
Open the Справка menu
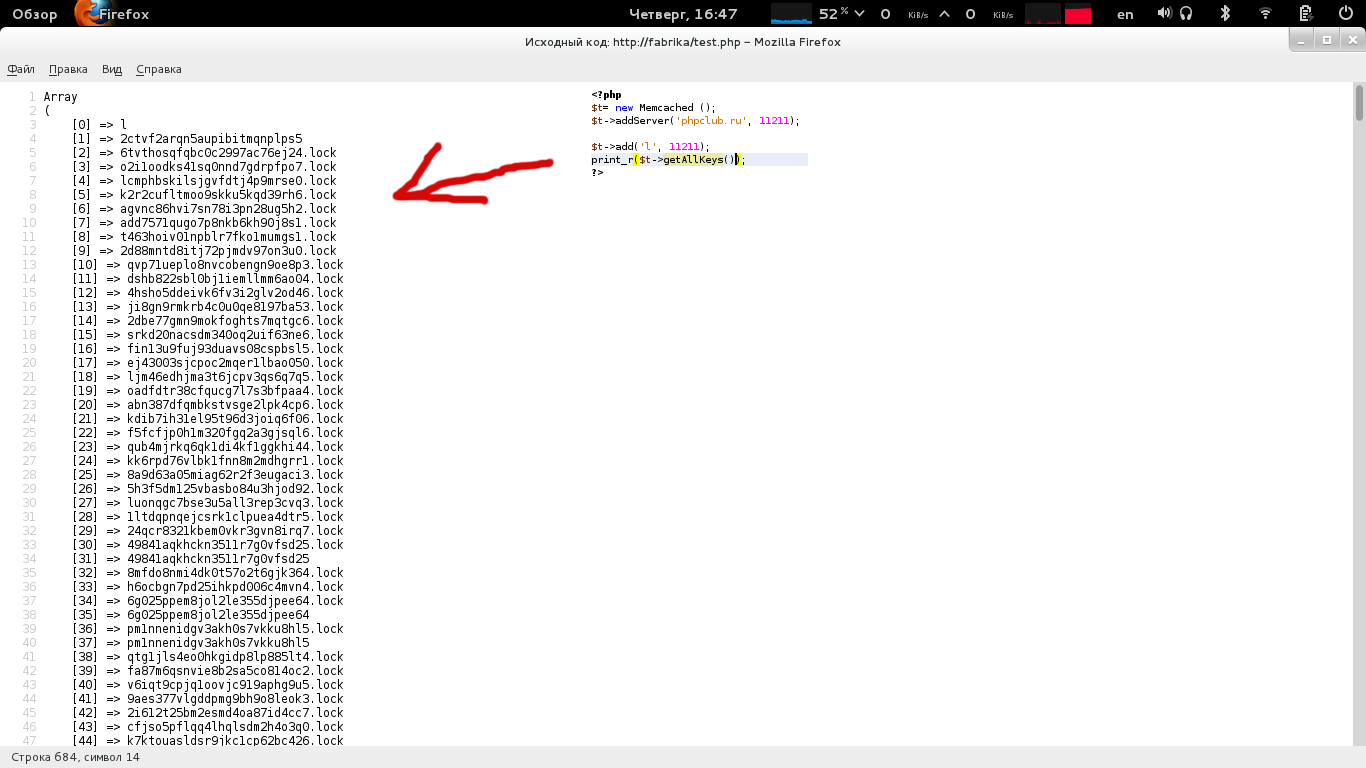159,69
